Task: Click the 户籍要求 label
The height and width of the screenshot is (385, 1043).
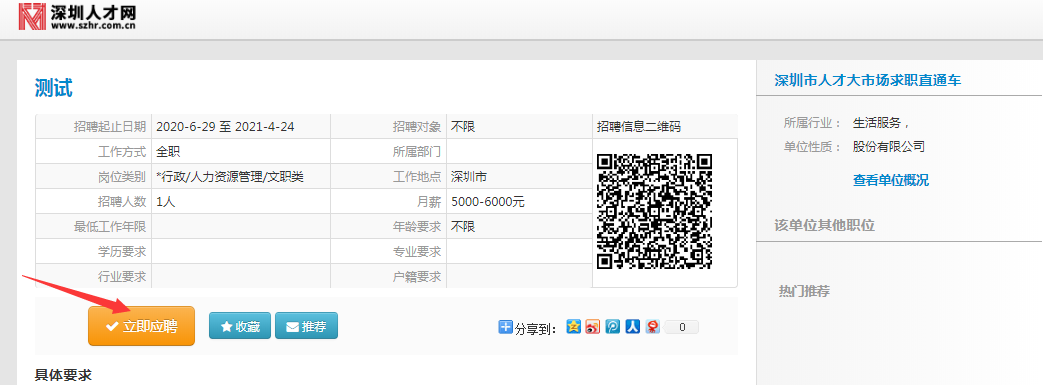Action: point(417,277)
